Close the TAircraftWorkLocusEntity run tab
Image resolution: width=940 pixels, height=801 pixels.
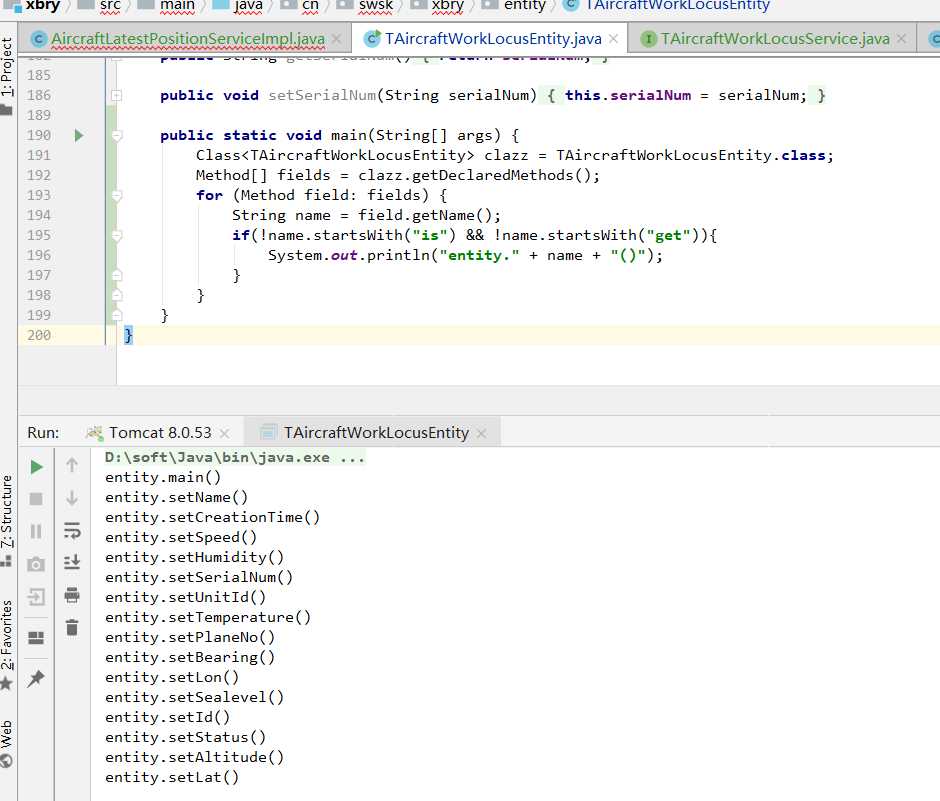481,433
